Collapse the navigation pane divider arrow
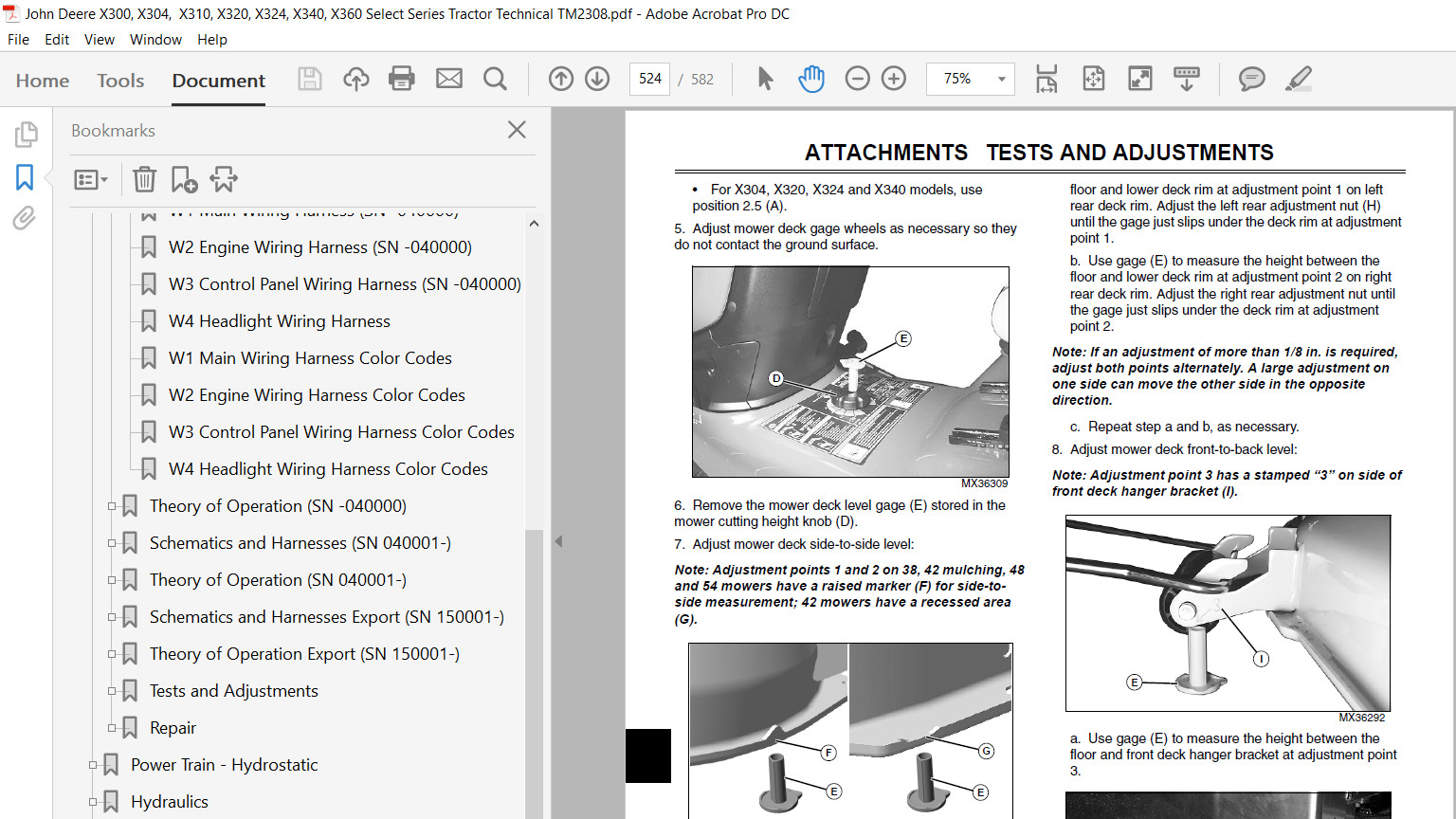 click(558, 541)
